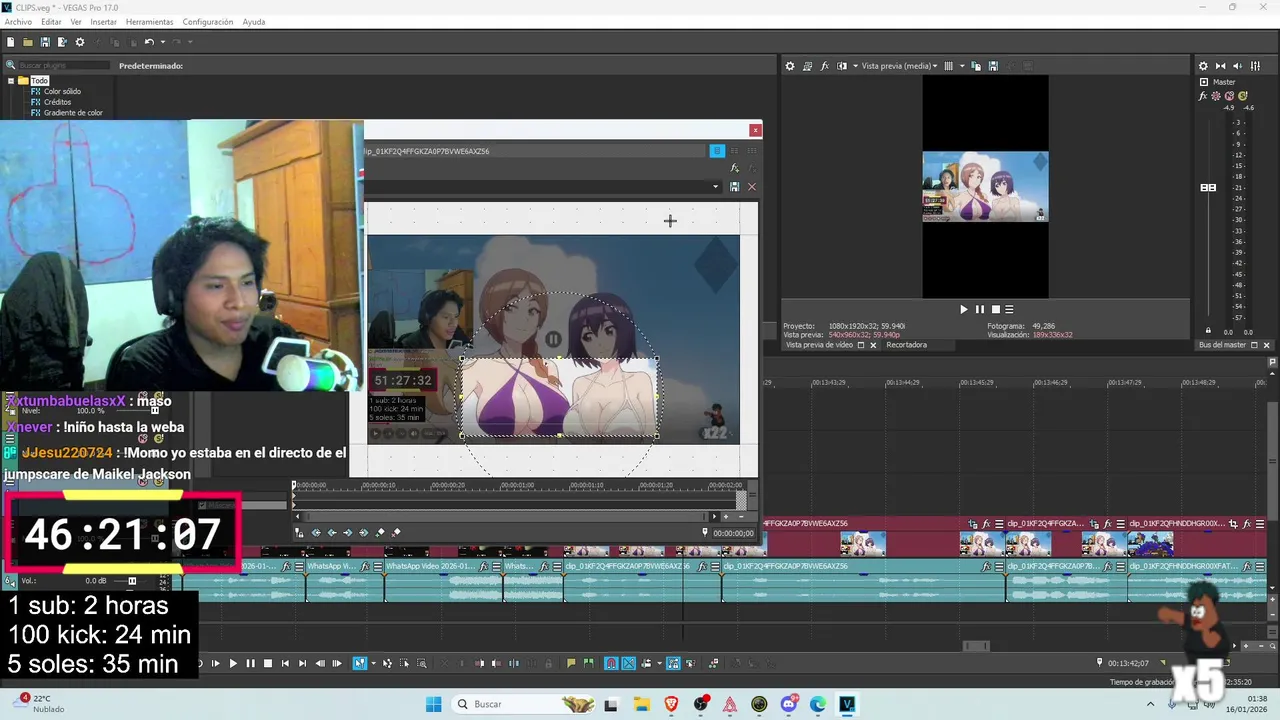Toggle lock envelopes to cursor in keyframe bar
Viewport: 1280px width, 720px height.
(299, 533)
